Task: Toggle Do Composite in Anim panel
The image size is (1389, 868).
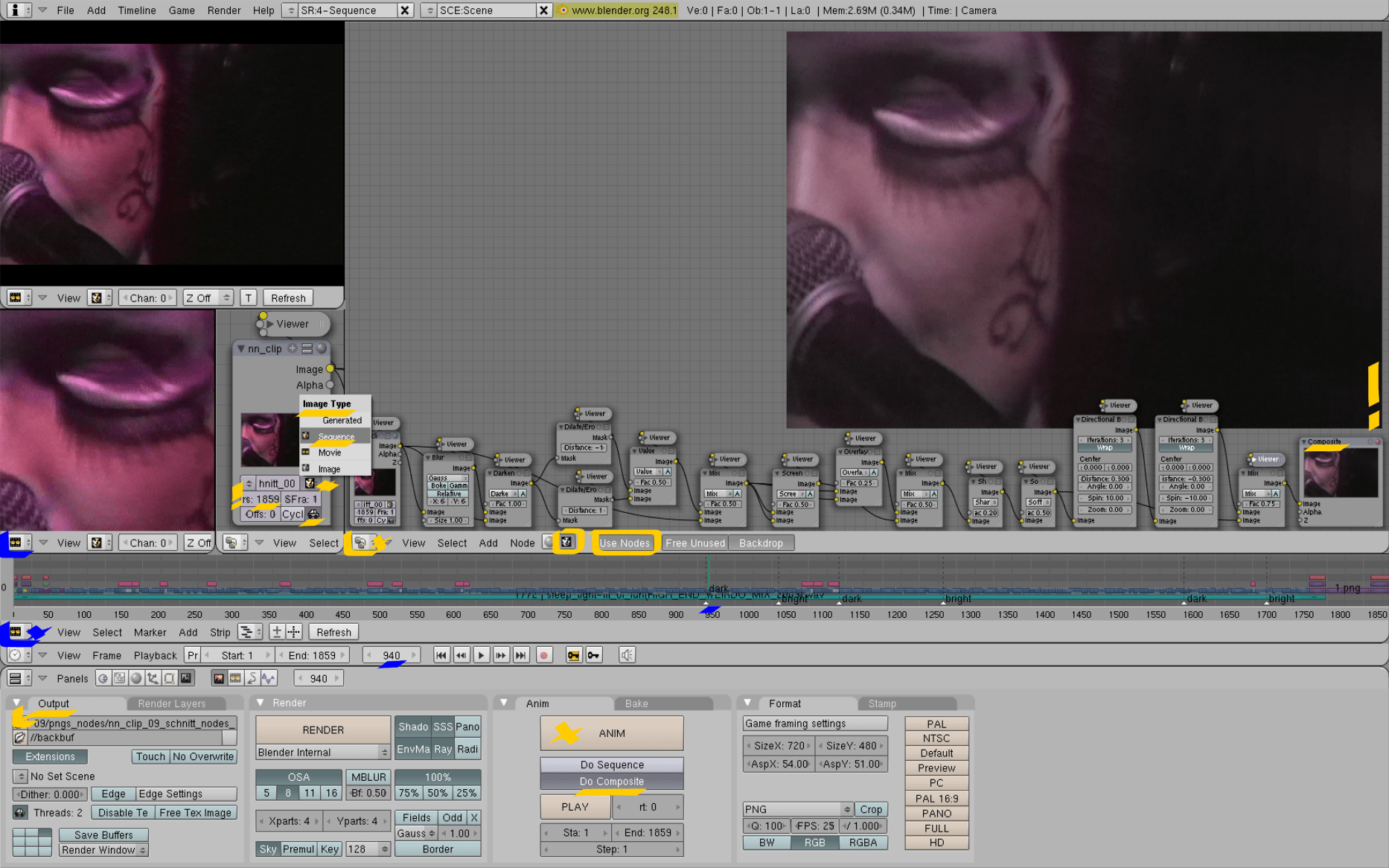Action: pos(612,781)
